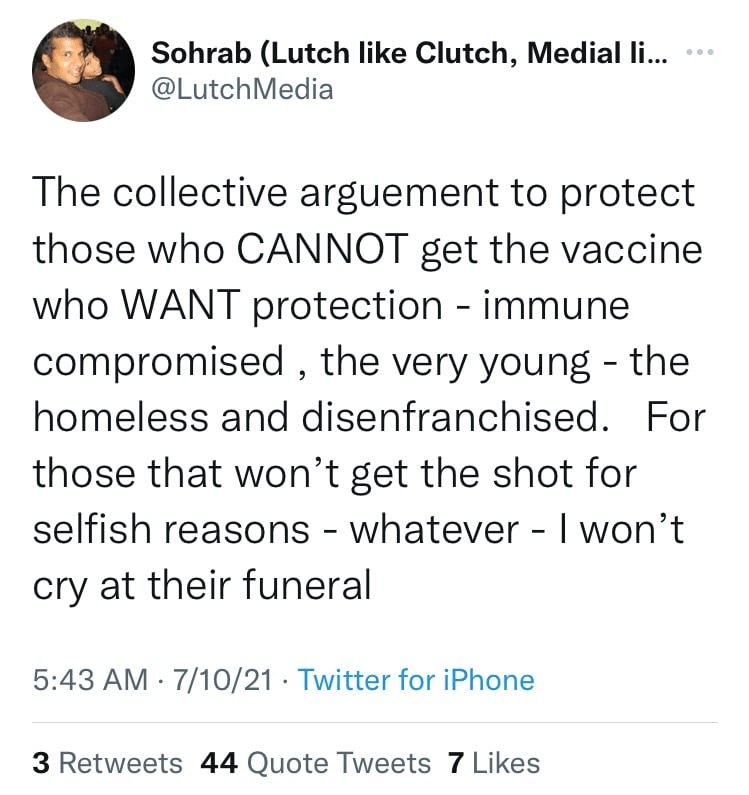The image size is (749, 795).
Task: Click the @LutchMedia handle
Action: pyautogui.click(x=242, y=91)
